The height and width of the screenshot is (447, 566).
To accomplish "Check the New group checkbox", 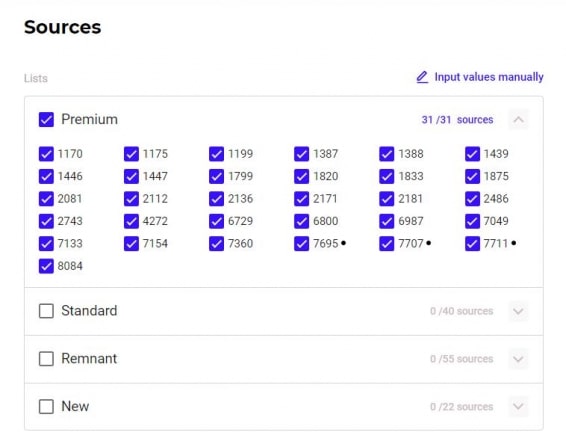I will pyautogui.click(x=46, y=407).
